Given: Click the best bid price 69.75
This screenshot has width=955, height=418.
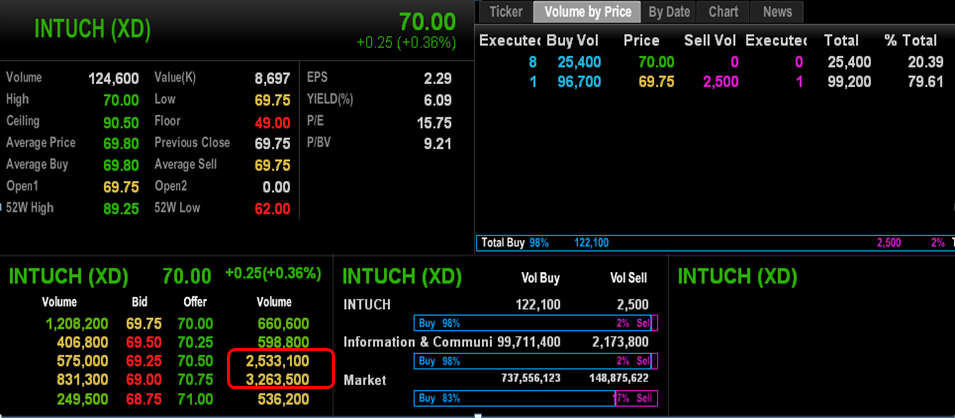Looking at the screenshot, I should click(144, 324).
